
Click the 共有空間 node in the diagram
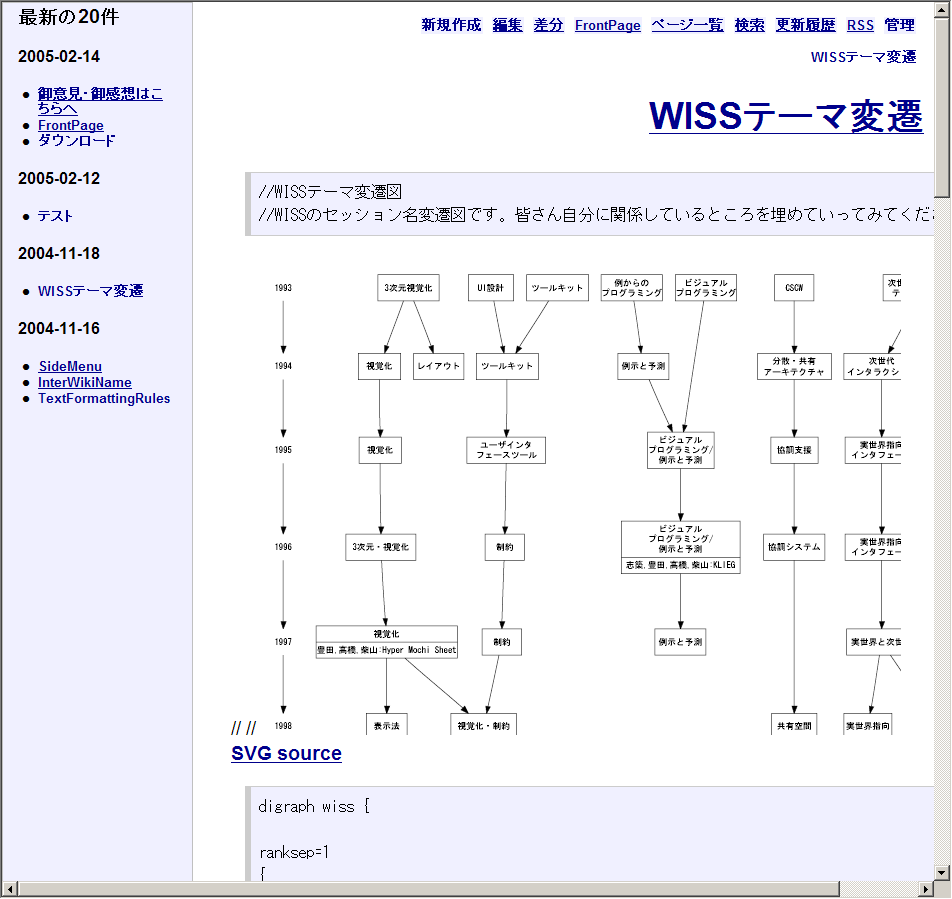click(794, 725)
